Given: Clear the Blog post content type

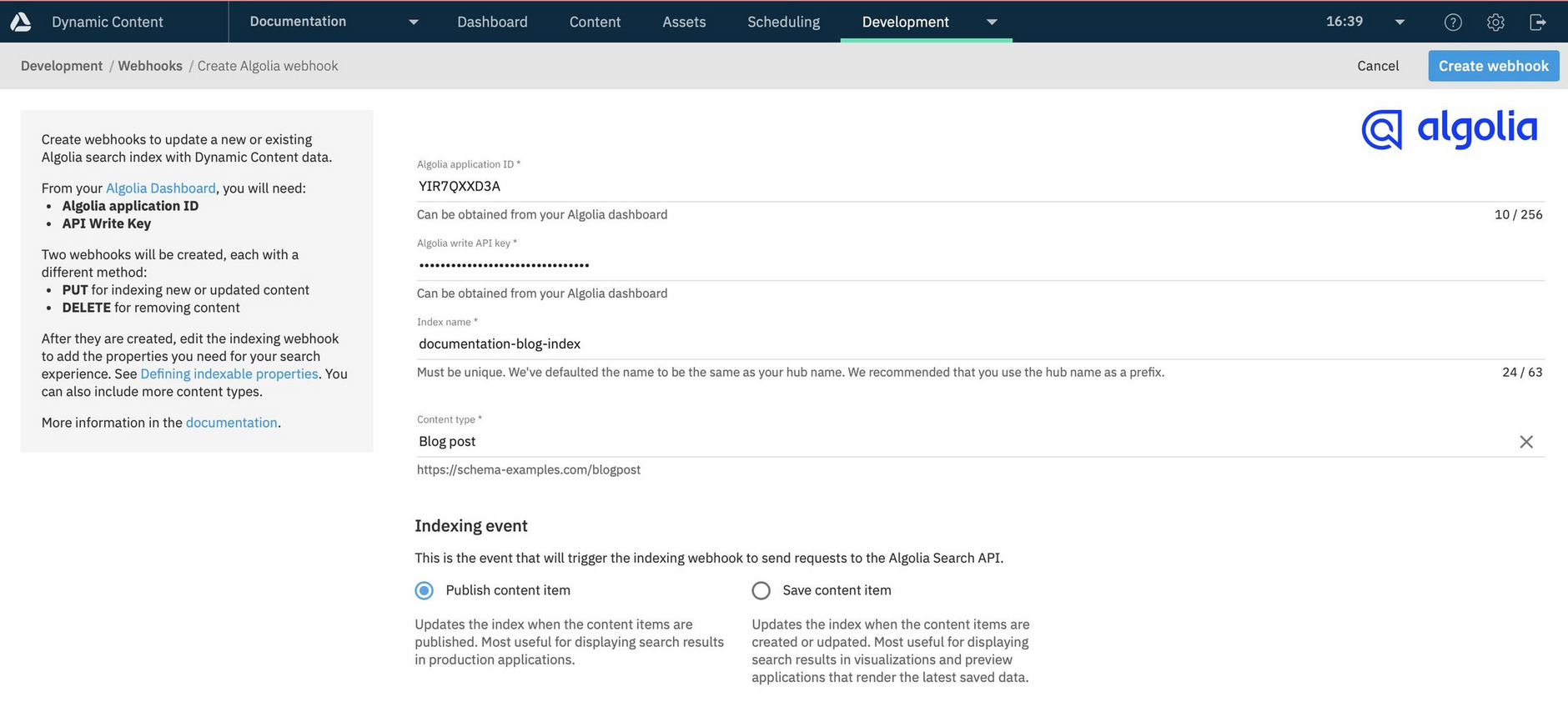Looking at the screenshot, I should tap(1526, 442).
